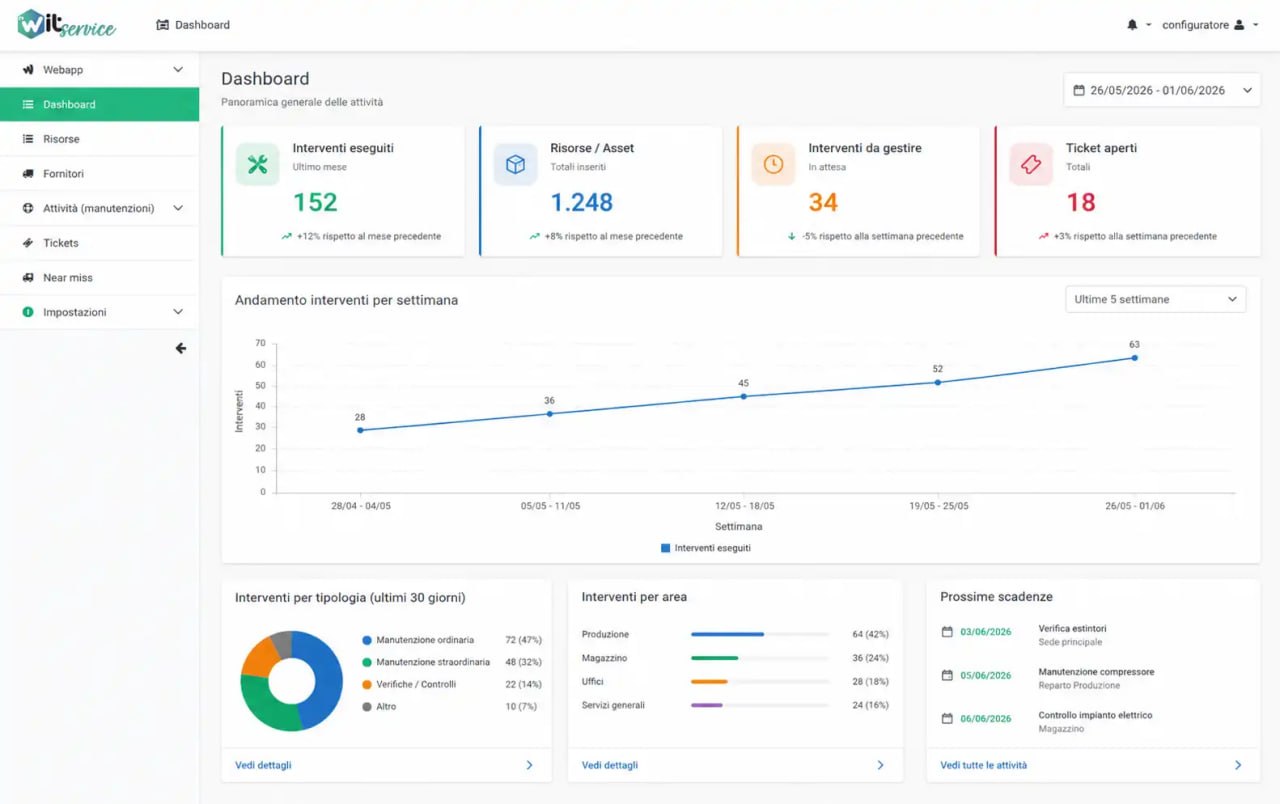
Task: Click the list icon beside Risorse
Action: 28,139
